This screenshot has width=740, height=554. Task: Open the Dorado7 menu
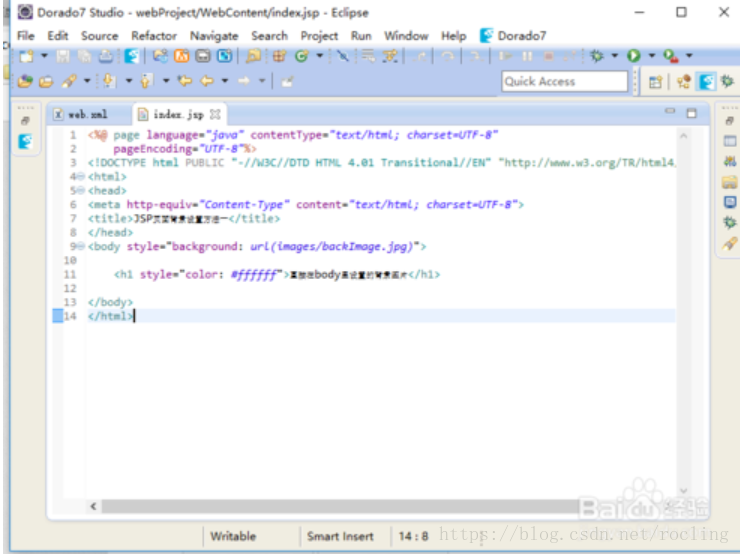(513, 36)
